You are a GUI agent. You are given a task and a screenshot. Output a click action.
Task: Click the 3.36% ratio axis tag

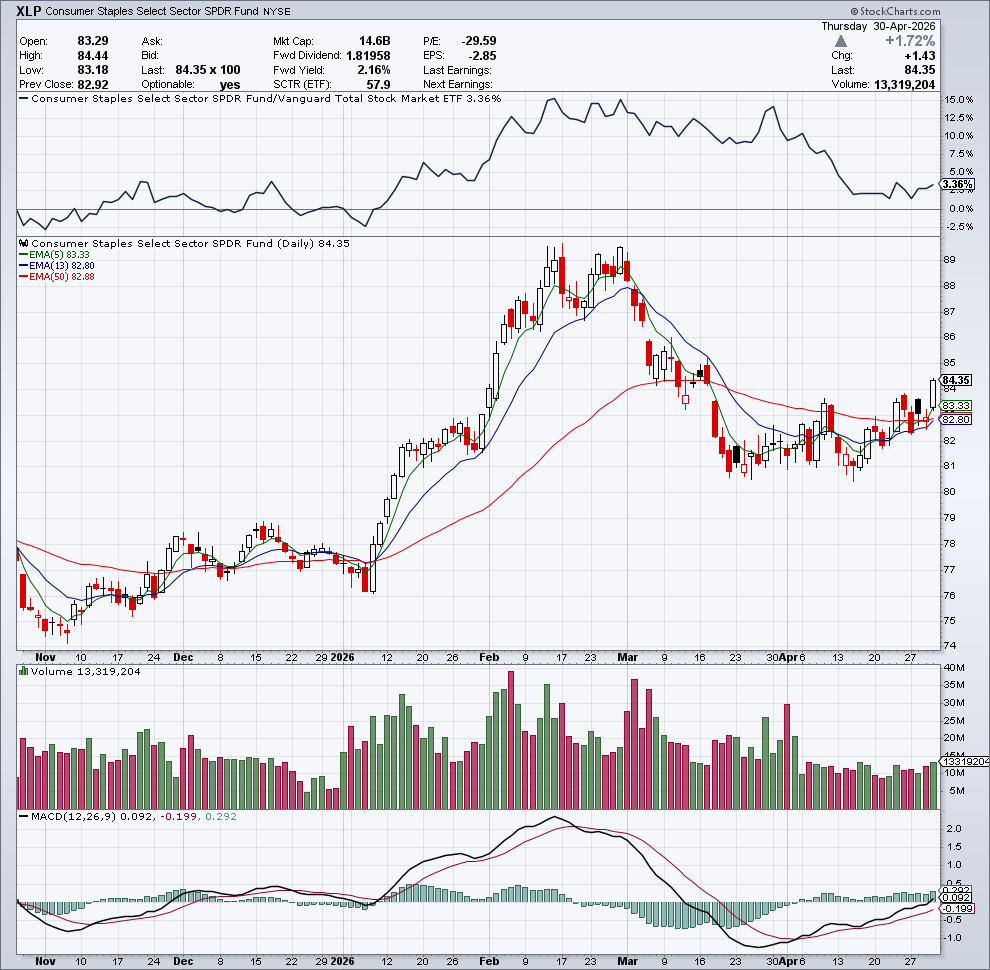(x=957, y=184)
